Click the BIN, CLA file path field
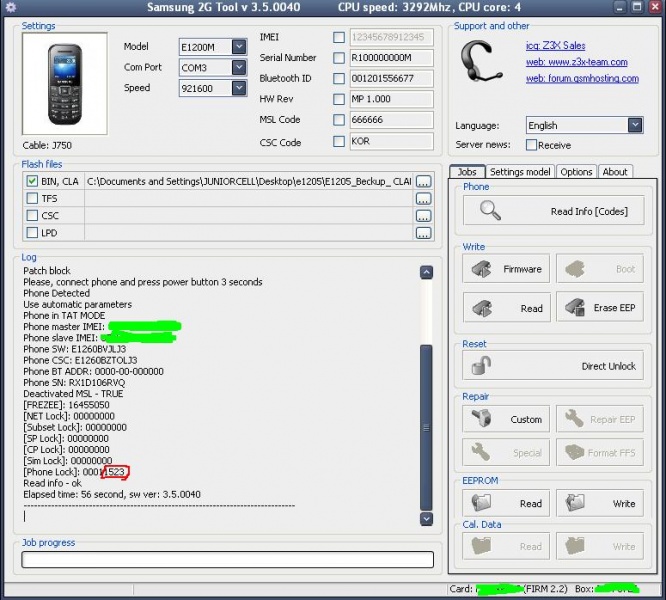Screen dimensions: 666x600 pos(248,182)
